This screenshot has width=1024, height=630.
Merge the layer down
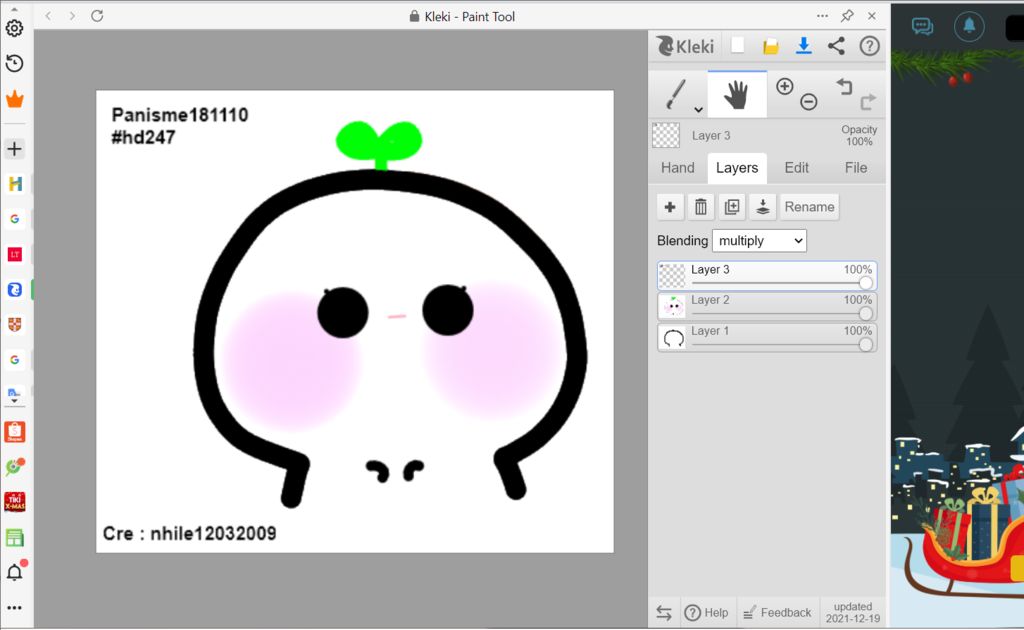point(763,207)
